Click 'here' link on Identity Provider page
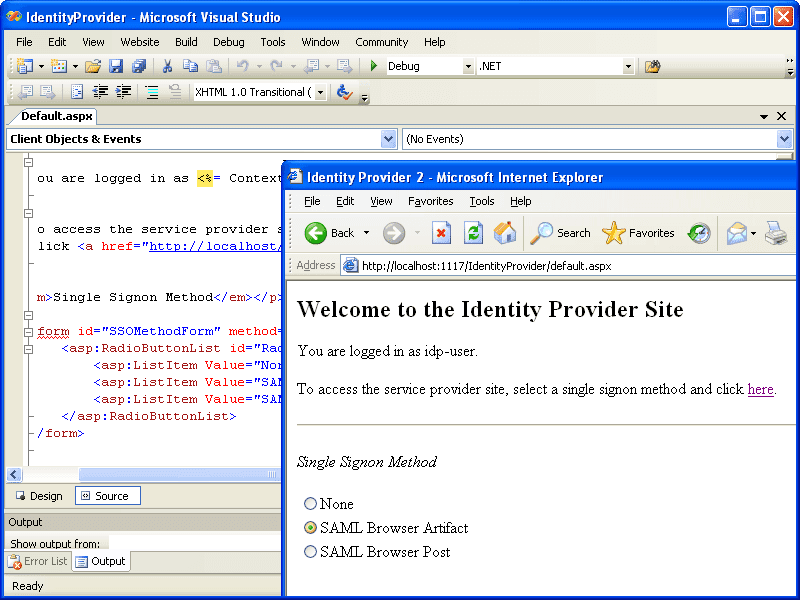 pyautogui.click(x=760, y=389)
